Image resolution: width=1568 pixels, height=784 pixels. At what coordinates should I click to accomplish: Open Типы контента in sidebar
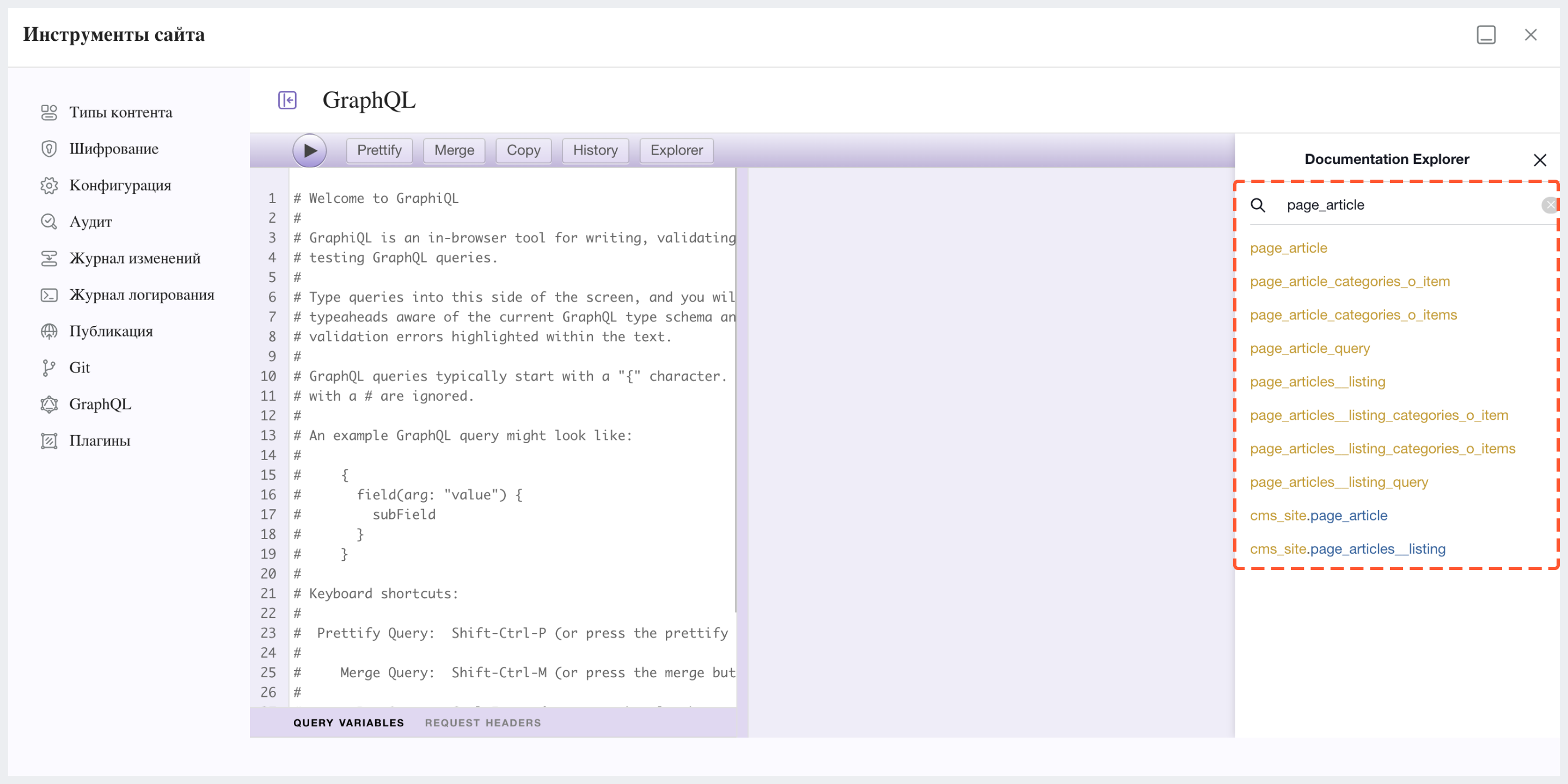pyautogui.click(x=120, y=112)
